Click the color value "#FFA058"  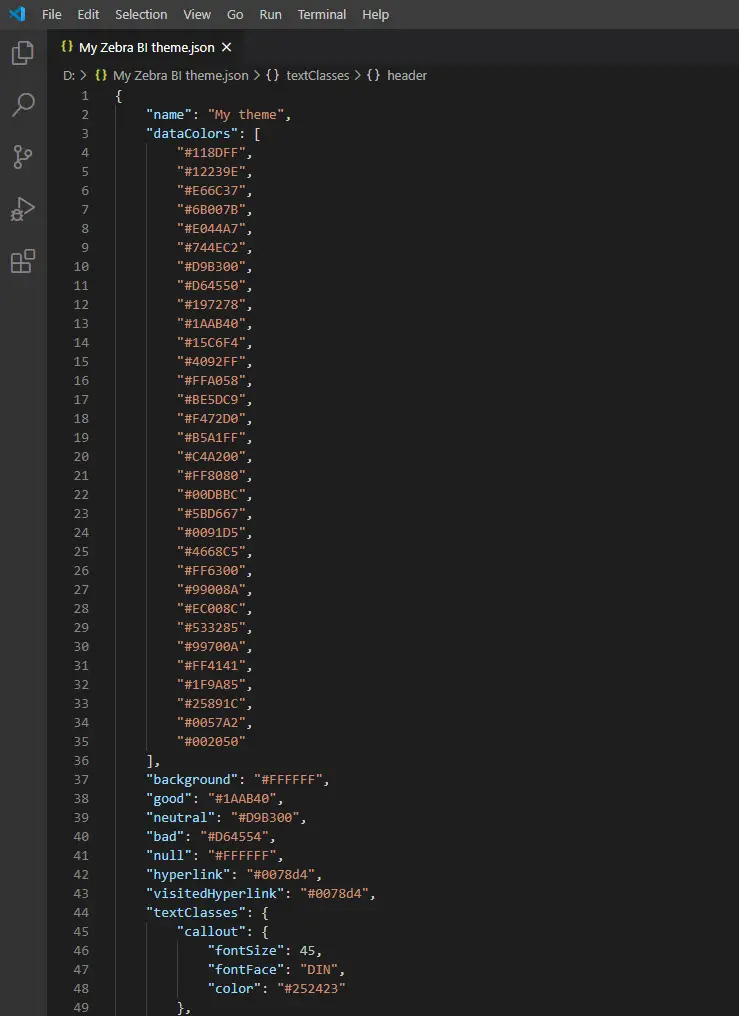(211, 380)
